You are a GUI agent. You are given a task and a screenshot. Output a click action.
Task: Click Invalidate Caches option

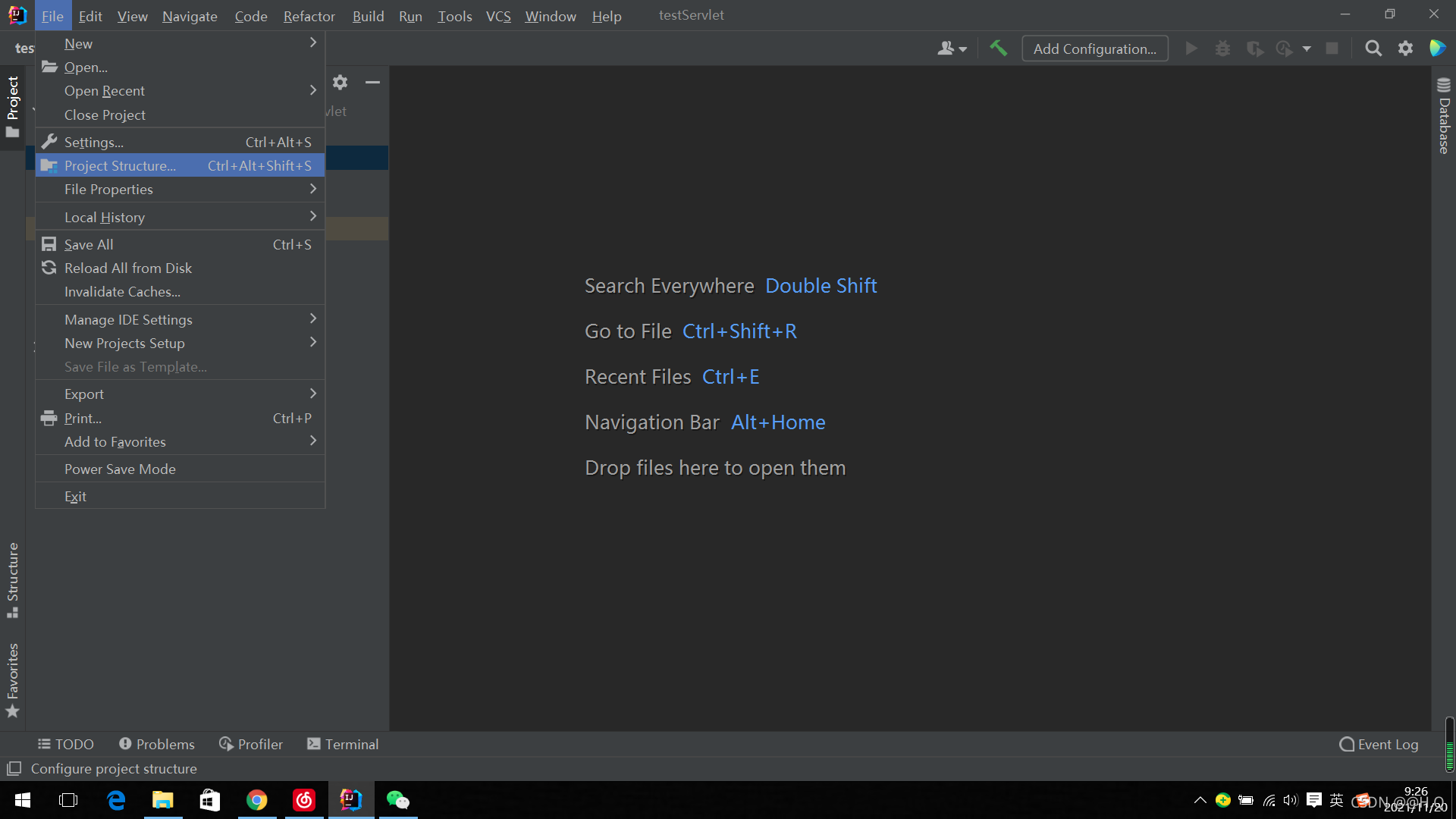122,291
